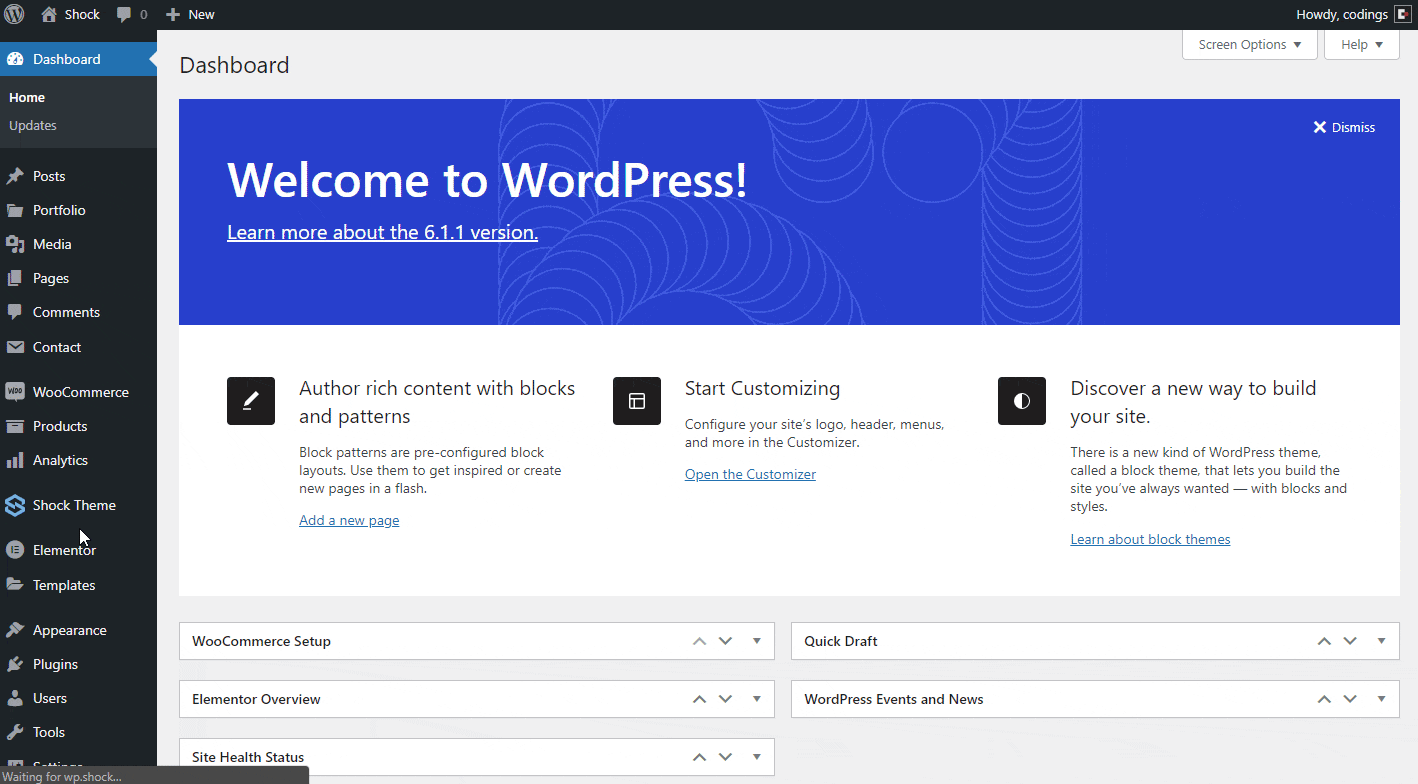The image size is (1418, 784).
Task: Click the WordPress logo in admin bar
Action: (12, 14)
